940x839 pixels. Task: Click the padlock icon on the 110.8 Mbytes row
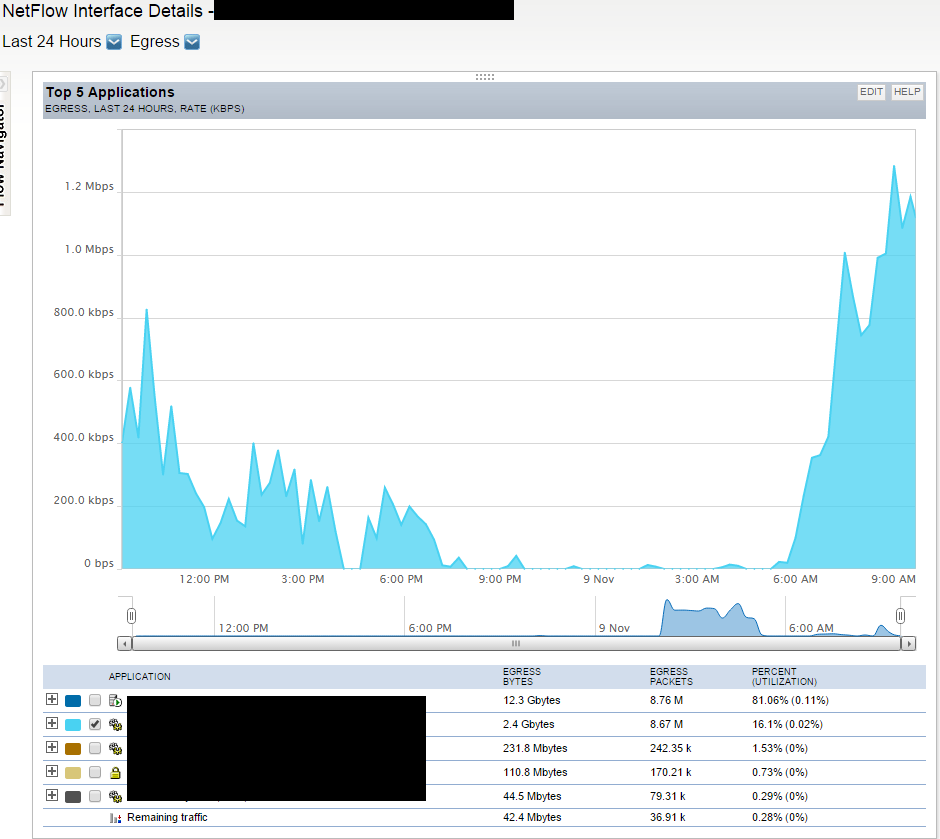(115, 772)
